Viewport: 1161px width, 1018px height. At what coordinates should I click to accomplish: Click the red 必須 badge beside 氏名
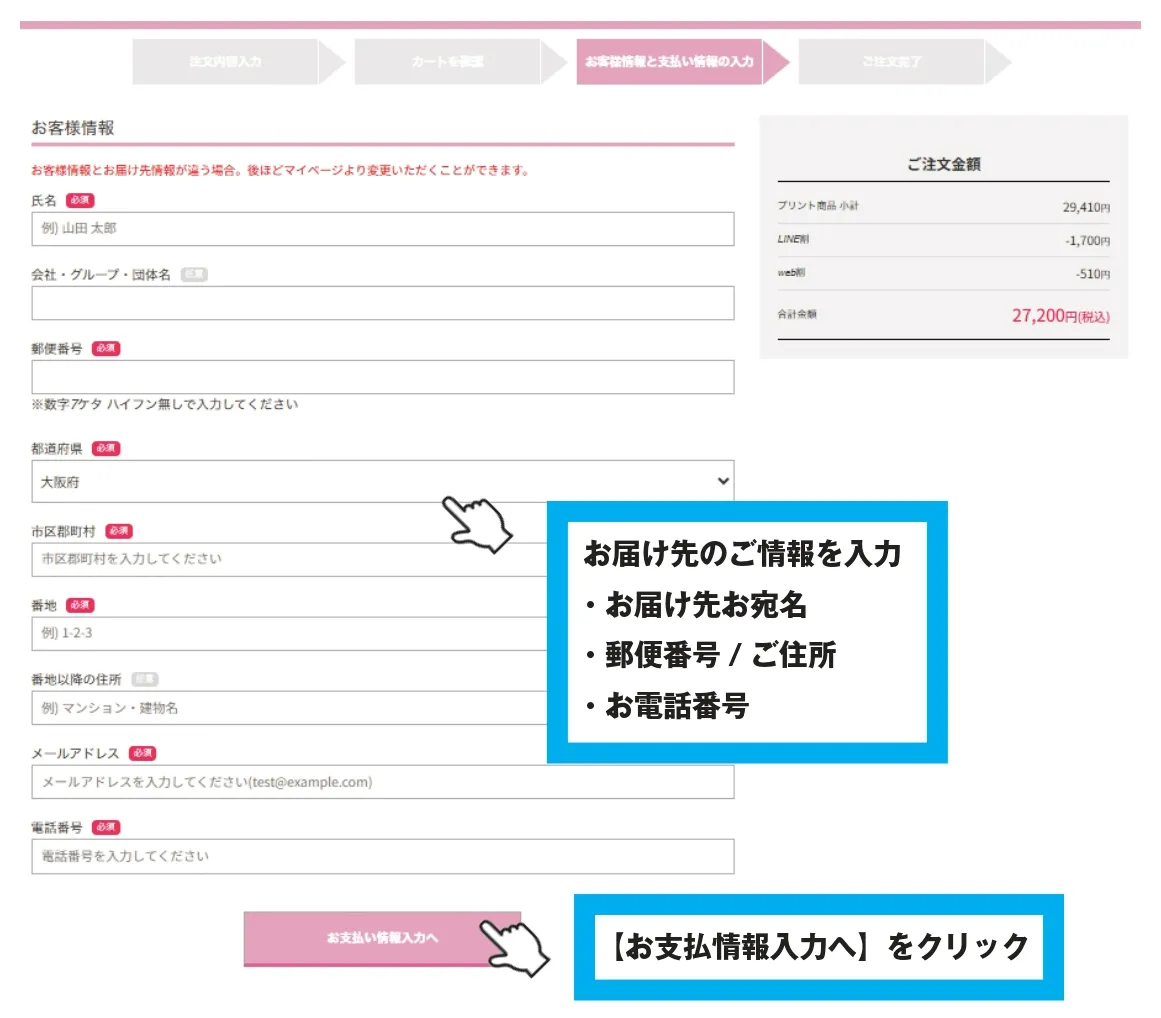pyautogui.click(x=80, y=201)
